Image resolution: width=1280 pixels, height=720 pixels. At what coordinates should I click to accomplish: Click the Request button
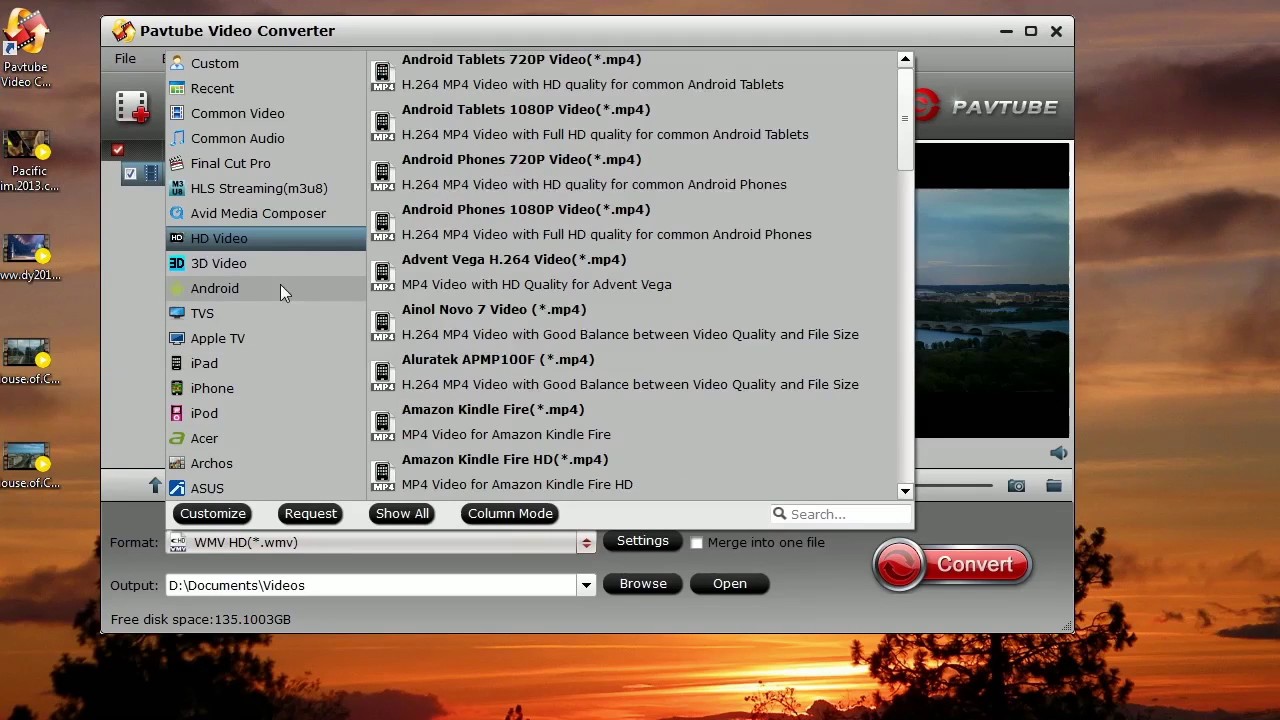point(311,513)
